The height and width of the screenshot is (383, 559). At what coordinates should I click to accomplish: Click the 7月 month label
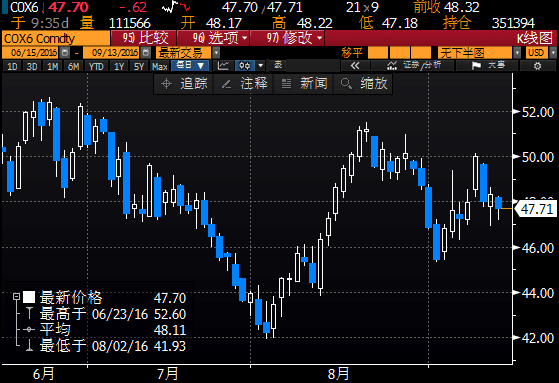click(168, 374)
